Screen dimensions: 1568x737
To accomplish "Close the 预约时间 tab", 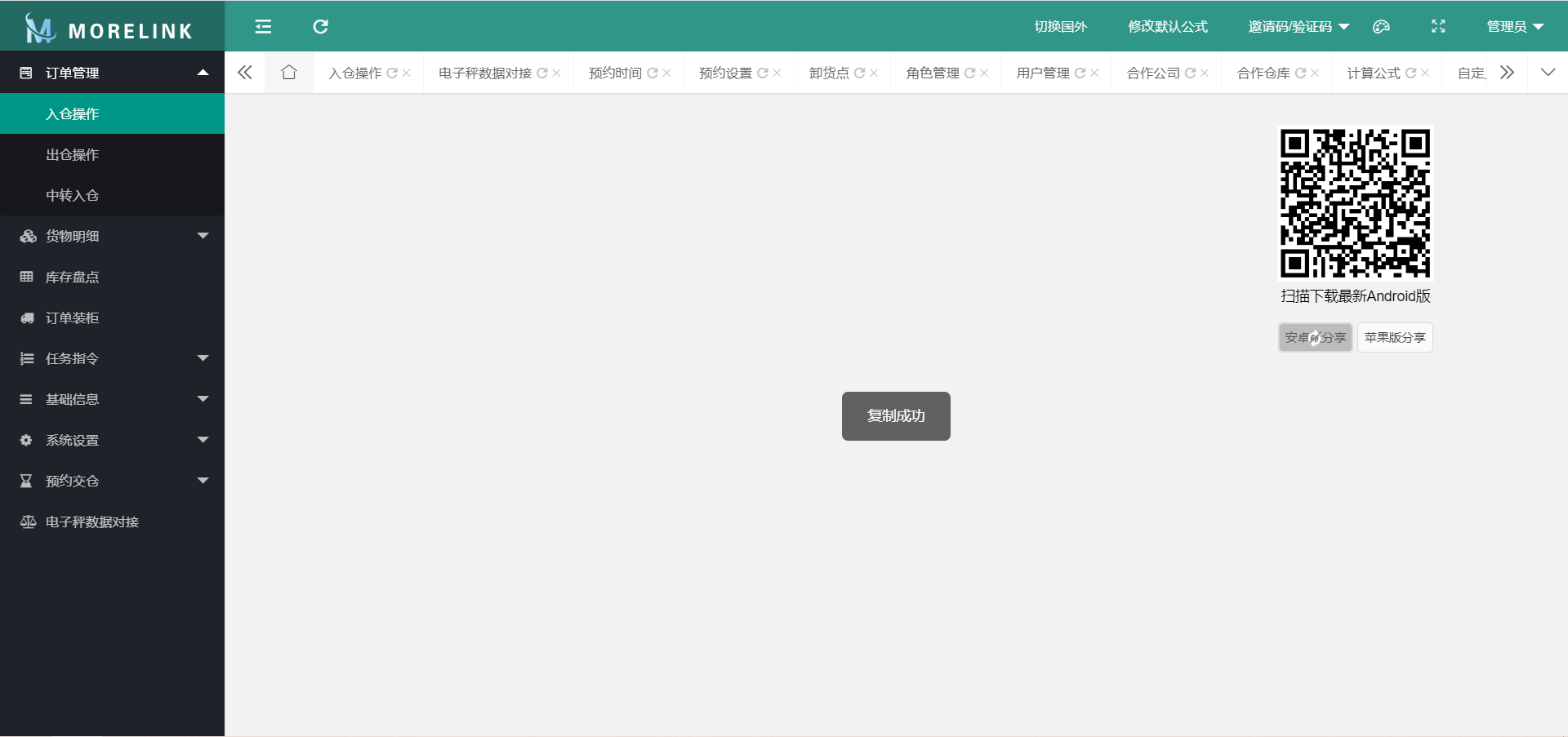I will click(x=667, y=73).
